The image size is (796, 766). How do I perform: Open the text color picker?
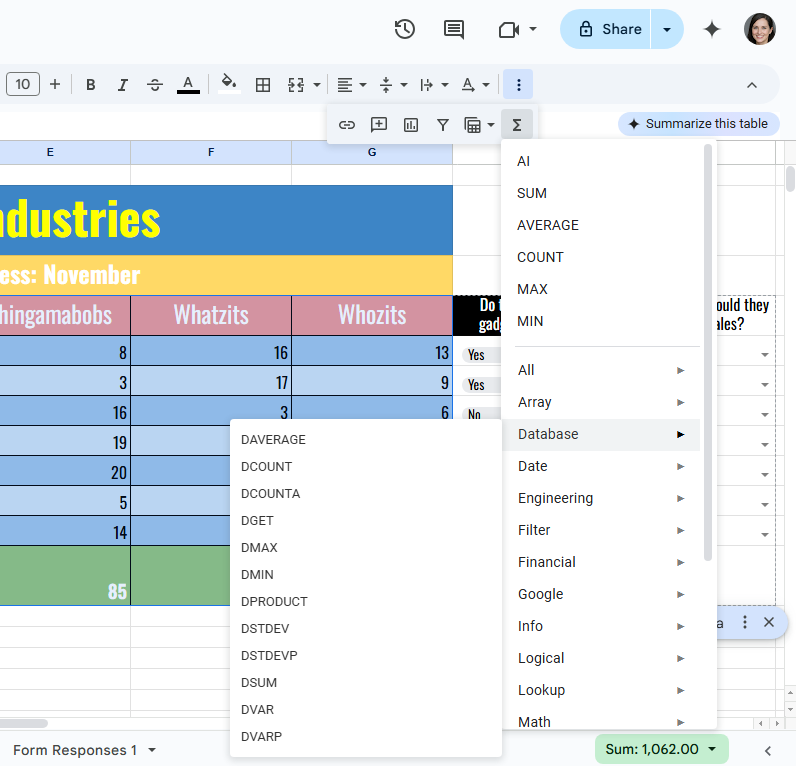coord(188,85)
